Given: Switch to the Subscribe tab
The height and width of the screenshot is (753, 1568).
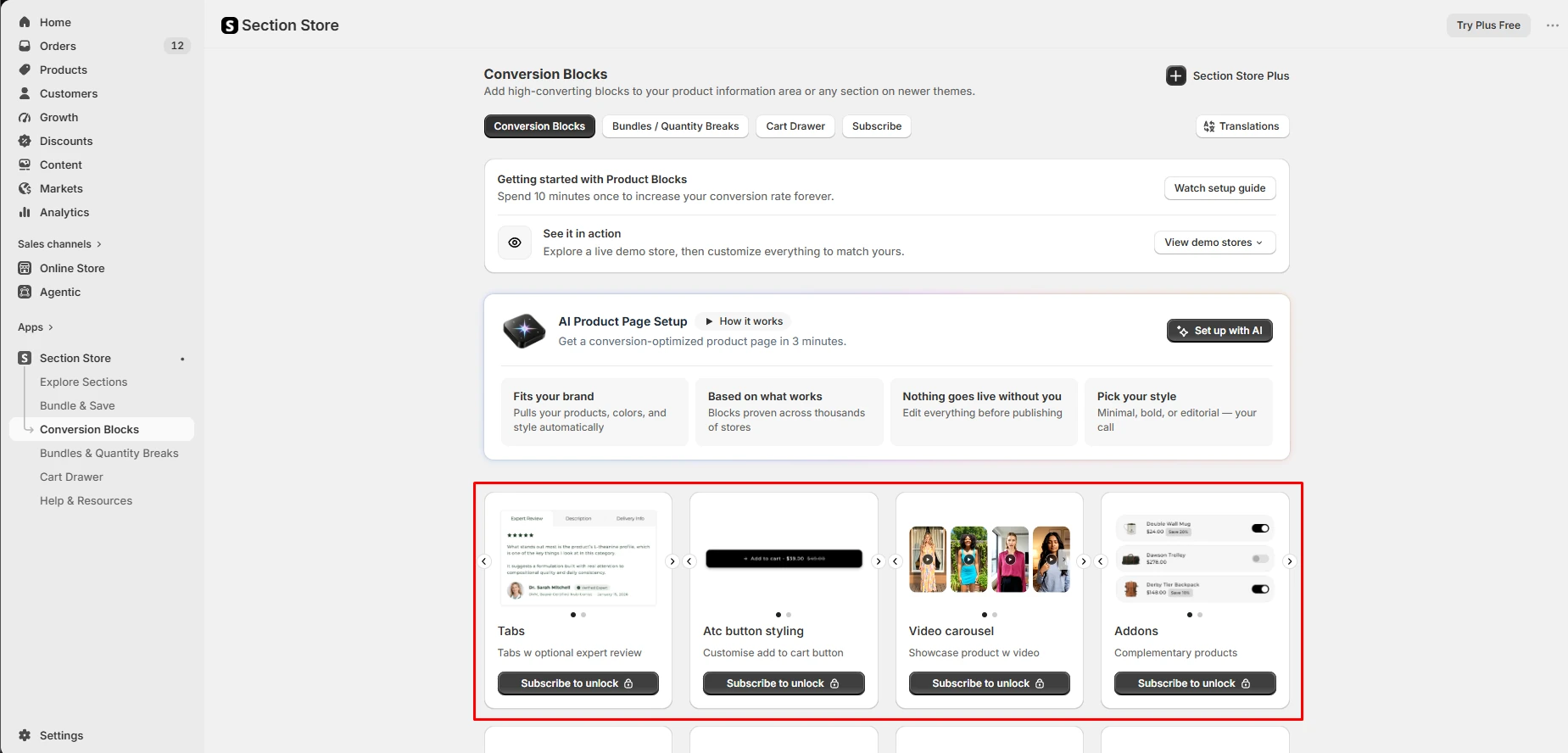Looking at the screenshot, I should [x=877, y=126].
